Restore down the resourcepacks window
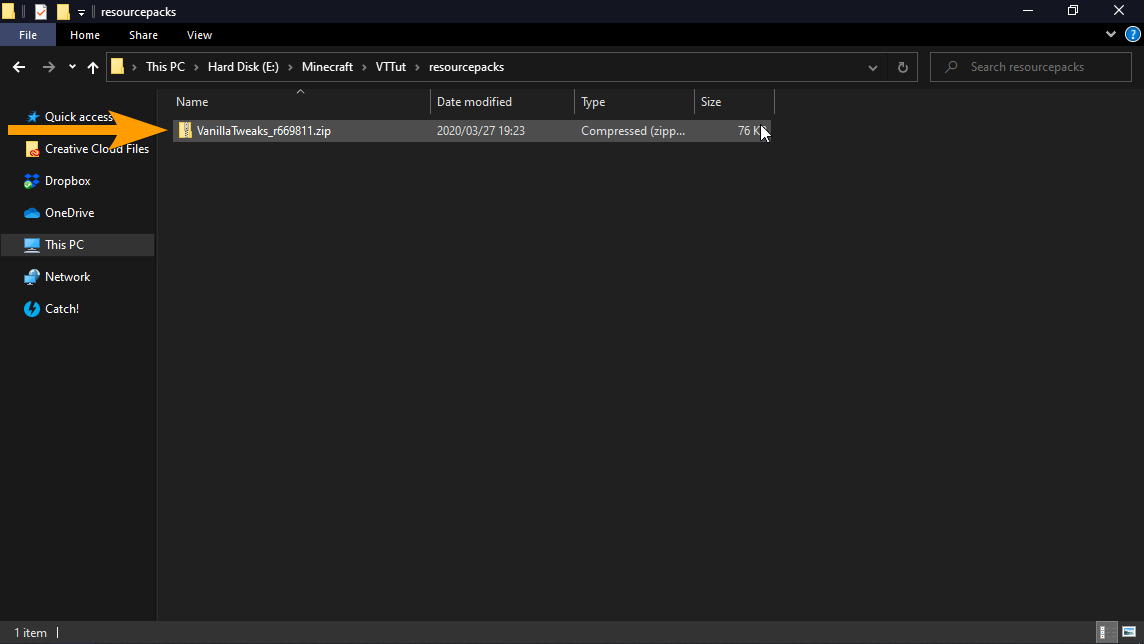The height and width of the screenshot is (644, 1144). [x=1072, y=11]
